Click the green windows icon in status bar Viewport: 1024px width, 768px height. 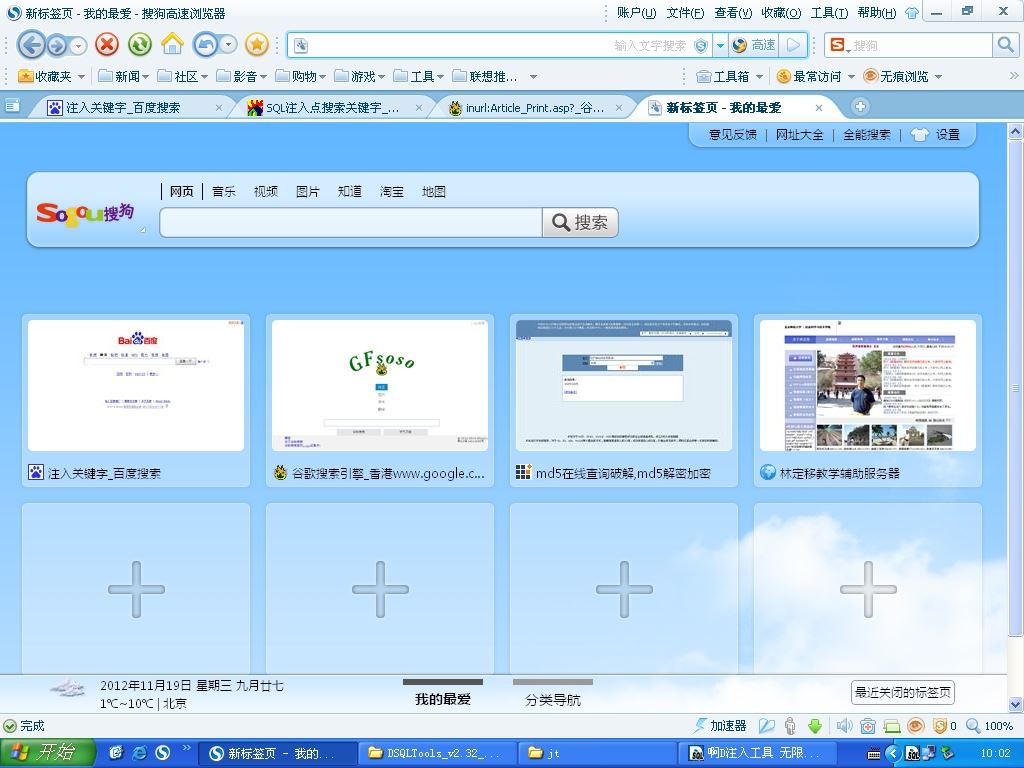coord(891,726)
